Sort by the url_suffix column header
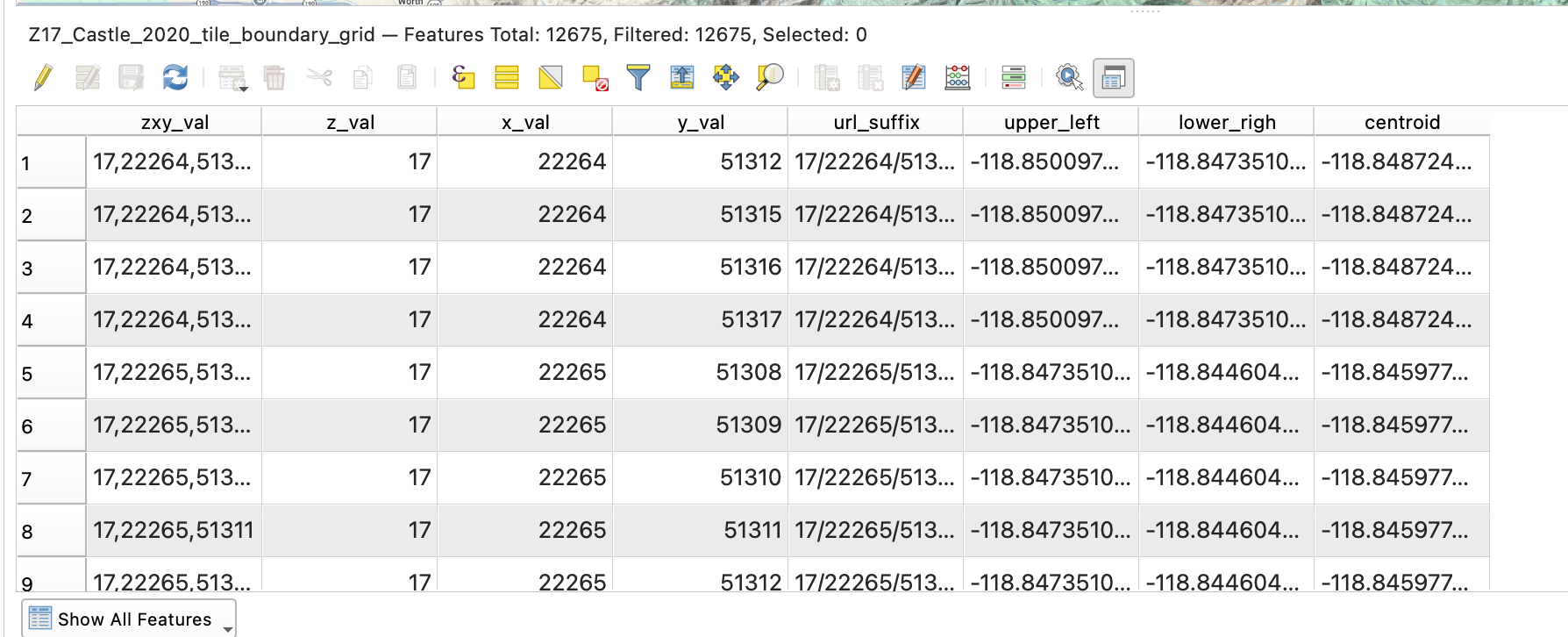This screenshot has height=637, width=1568. point(875,122)
